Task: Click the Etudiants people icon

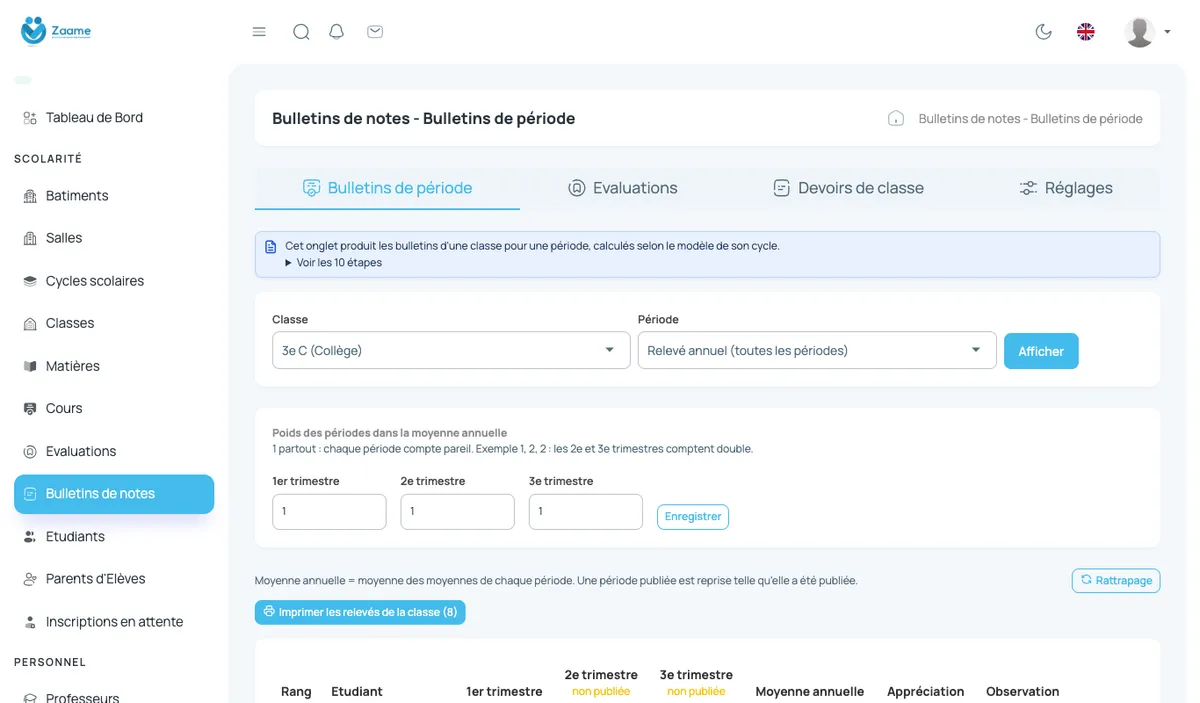Action: pyautogui.click(x=30, y=537)
